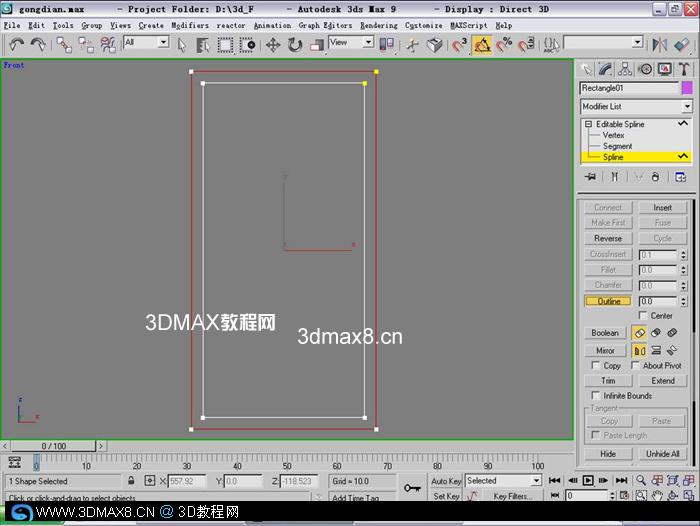The width and height of the screenshot is (700, 526).
Task: Open the Utilities command panel tab
Action: 683,69
